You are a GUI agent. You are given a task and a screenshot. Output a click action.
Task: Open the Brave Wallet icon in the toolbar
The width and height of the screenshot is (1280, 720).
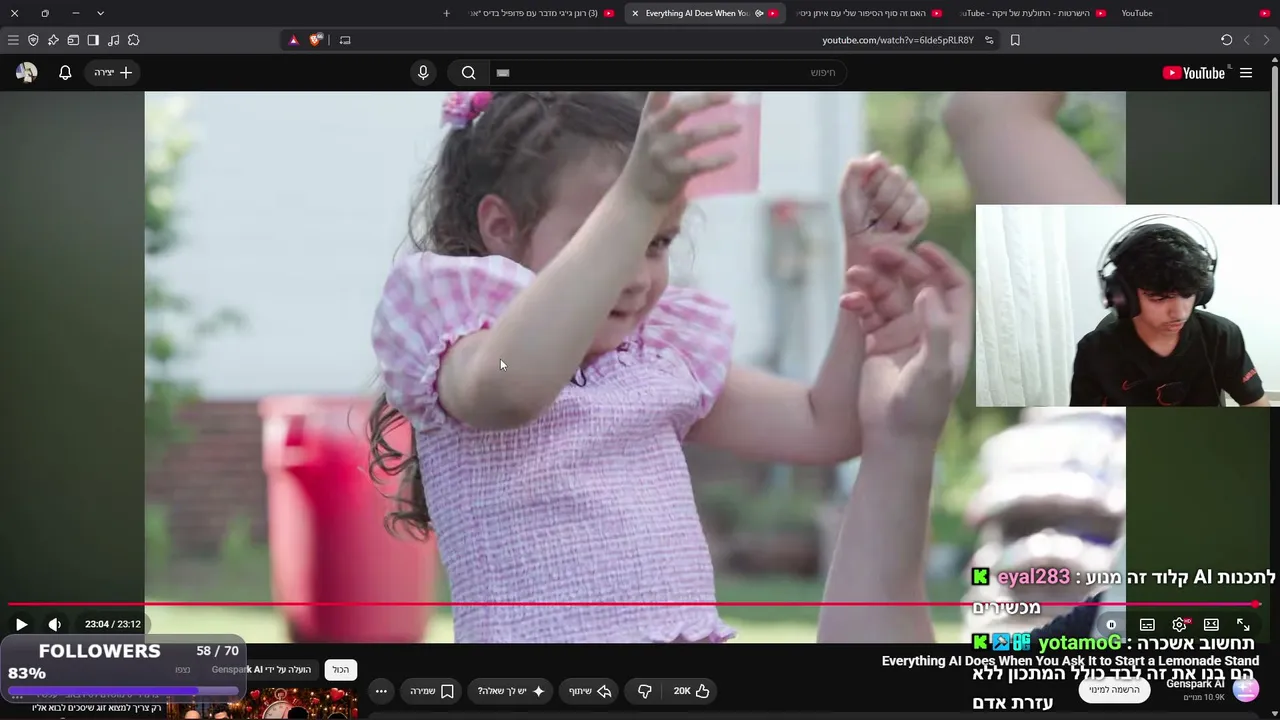click(x=73, y=40)
